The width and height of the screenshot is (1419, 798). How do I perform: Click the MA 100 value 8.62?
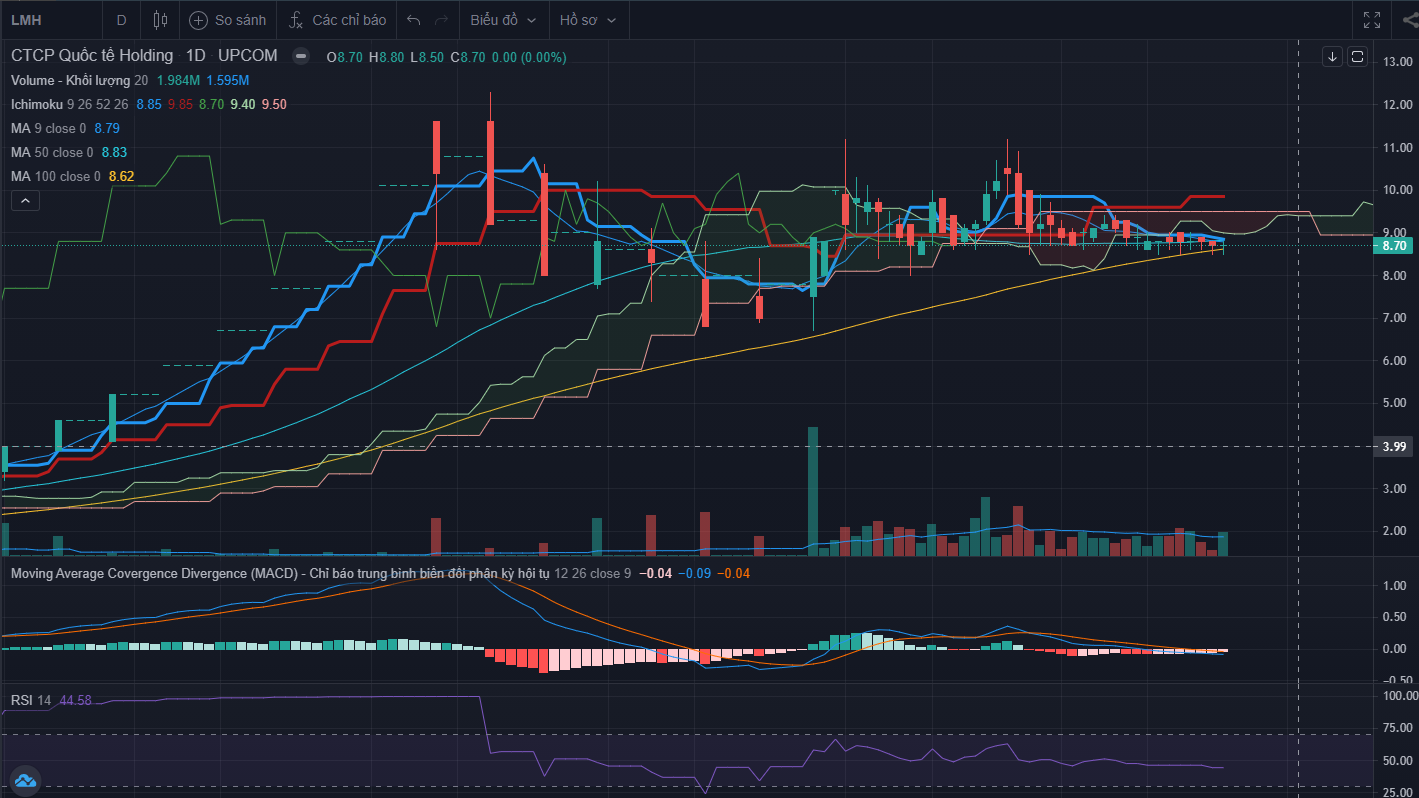121,176
